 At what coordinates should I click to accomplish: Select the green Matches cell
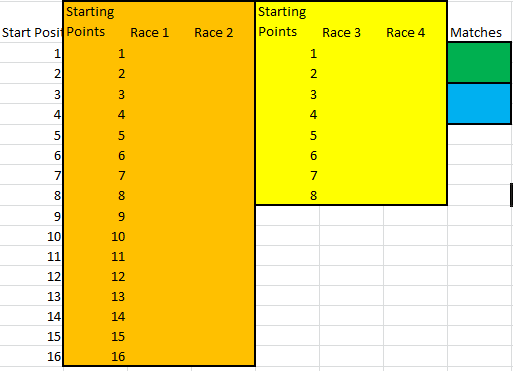(479, 62)
